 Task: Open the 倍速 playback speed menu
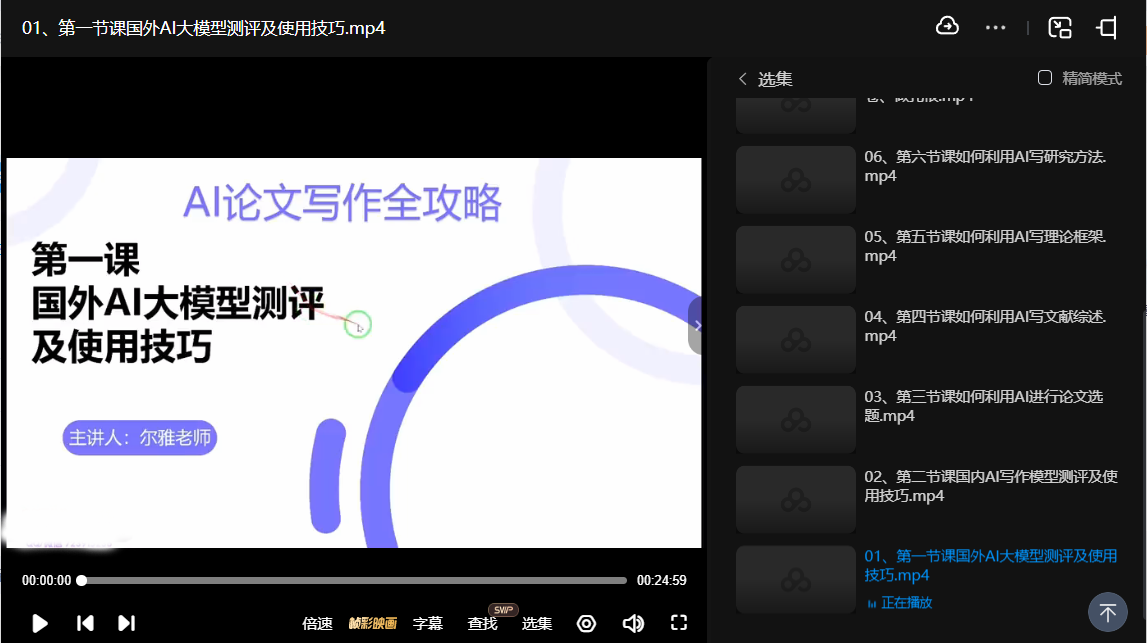pyautogui.click(x=317, y=623)
